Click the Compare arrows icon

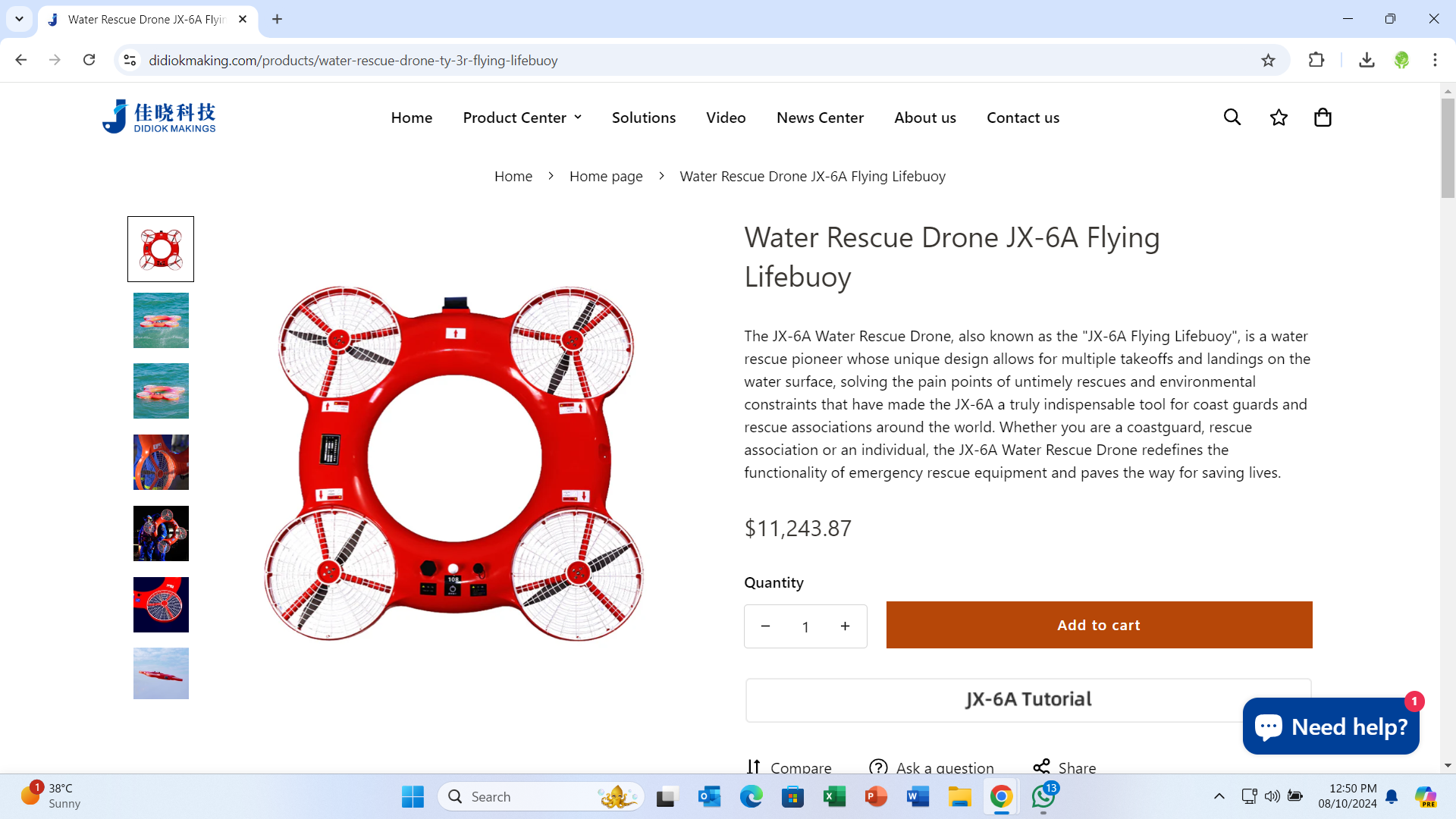tap(753, 767)
